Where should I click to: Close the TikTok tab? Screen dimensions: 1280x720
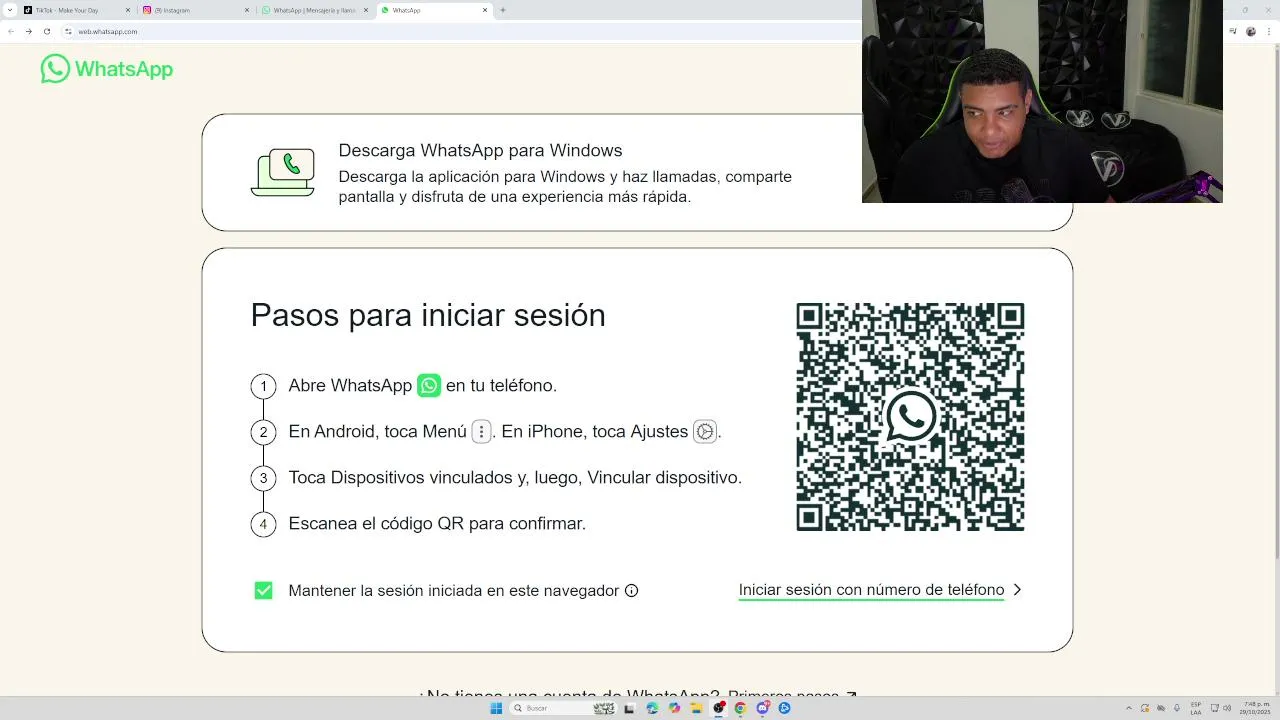tap(128, 10)
